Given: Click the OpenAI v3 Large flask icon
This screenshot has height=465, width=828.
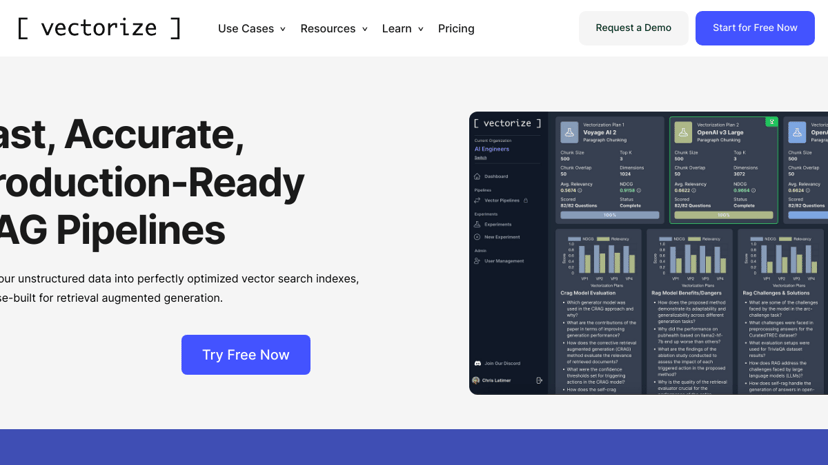Looking at the screenshot, I should 683,132.
